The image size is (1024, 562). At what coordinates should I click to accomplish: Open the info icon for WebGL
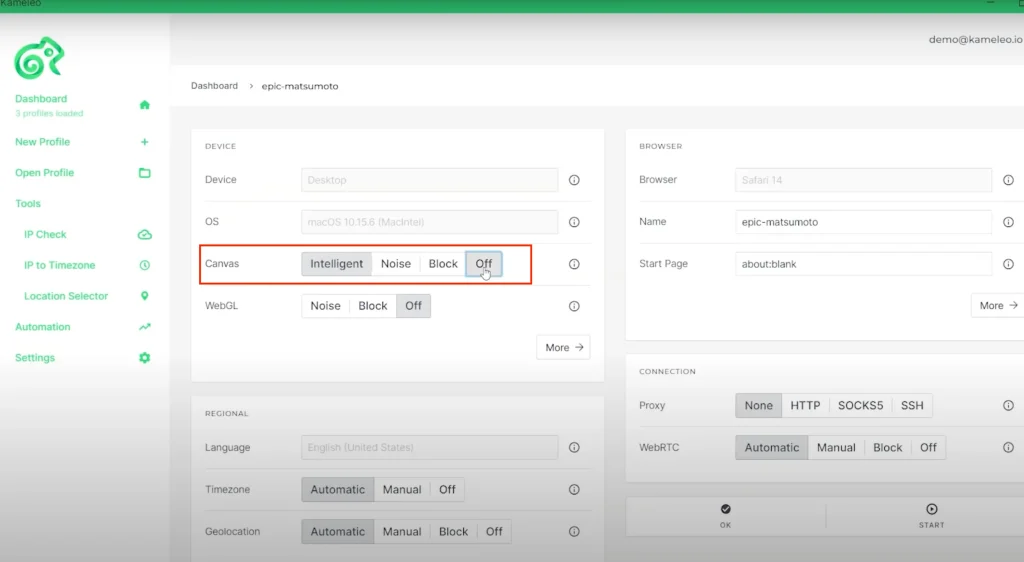tap(574, 306)
